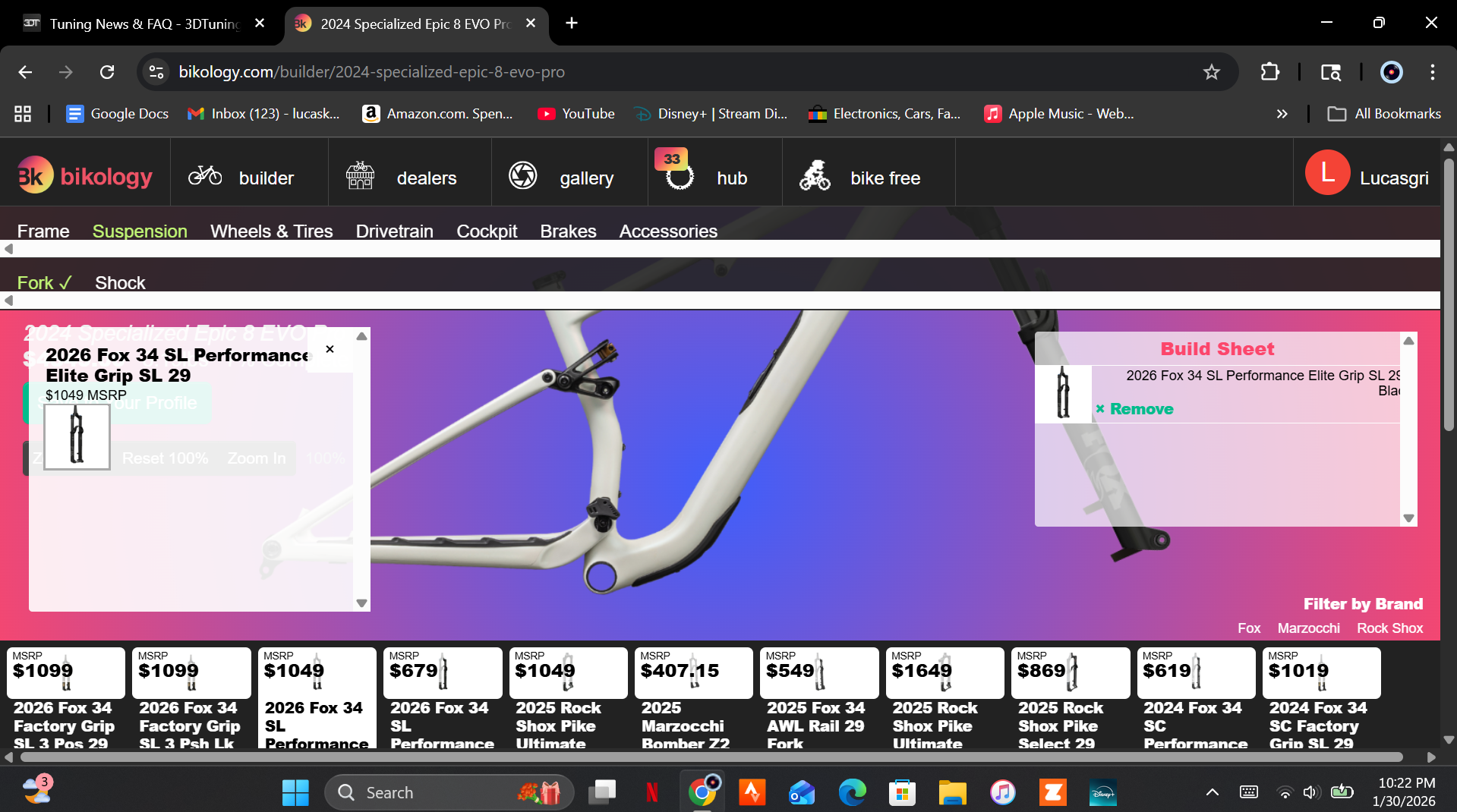The image size is (1457, 812).
Task: Launch iTunes from the taskbar
Action: pyautogui.click(x=1002, y=792)
